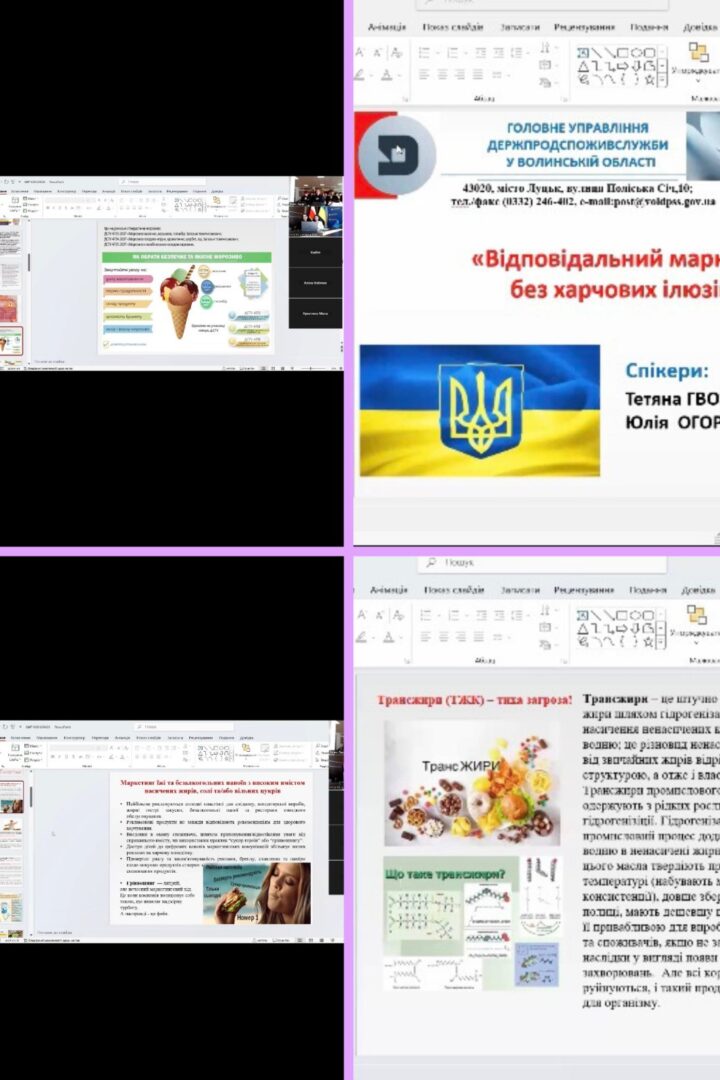Justify paragraph text in ribbon above the Трансжири slide

[478, 637]
